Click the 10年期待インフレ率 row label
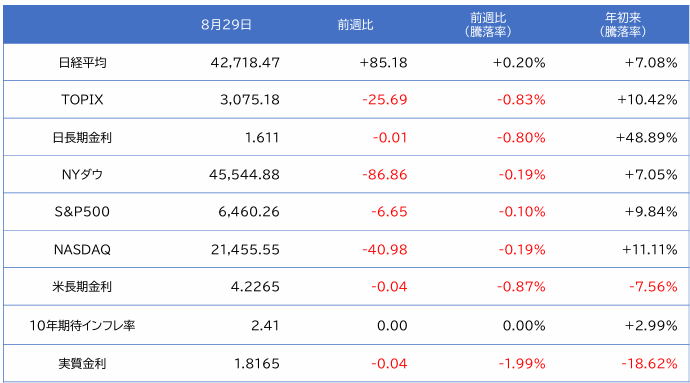690x383 pixels. pyautogui.click(x=82, y=325)
